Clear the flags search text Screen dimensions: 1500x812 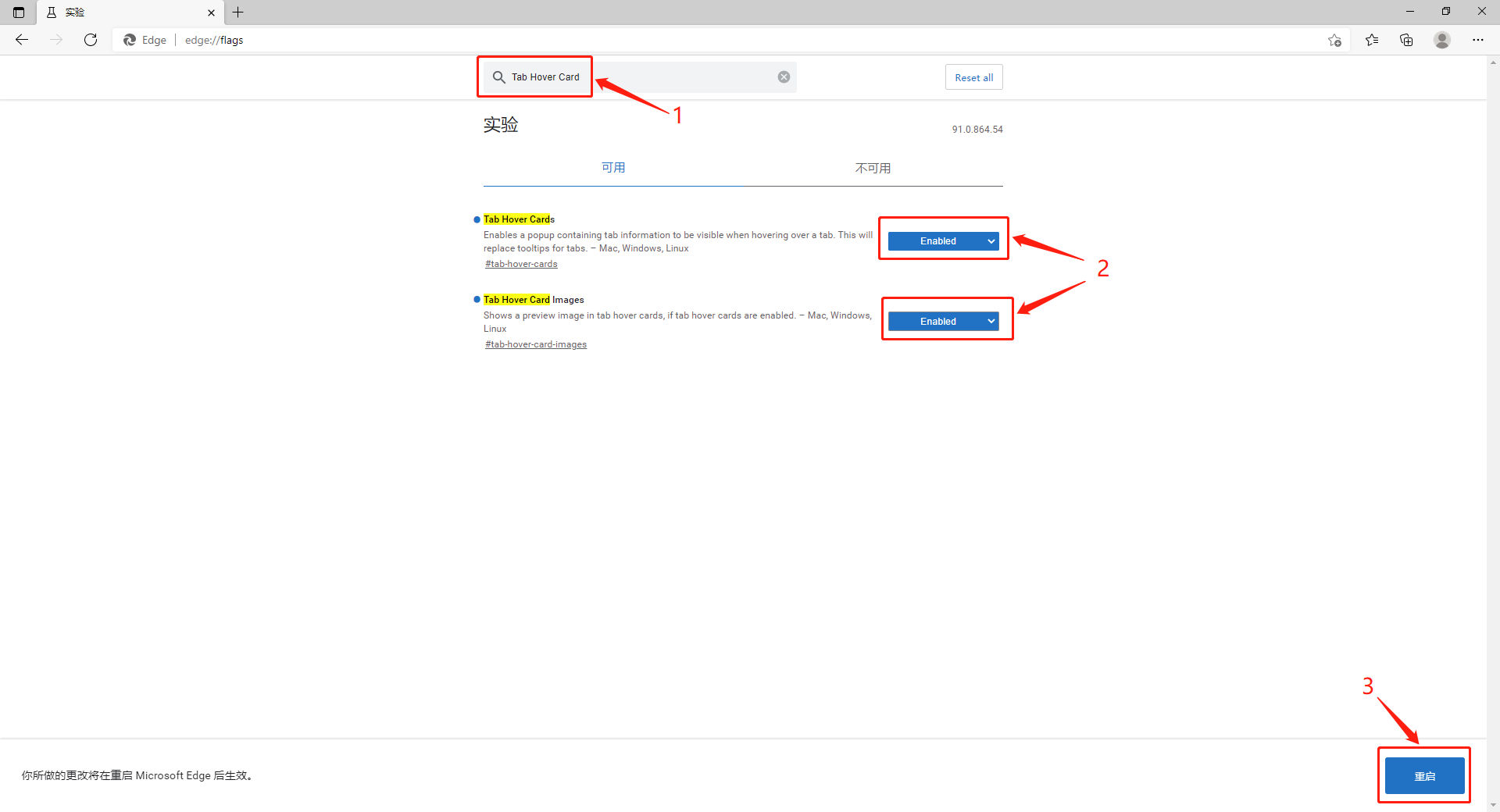point(784,77)
